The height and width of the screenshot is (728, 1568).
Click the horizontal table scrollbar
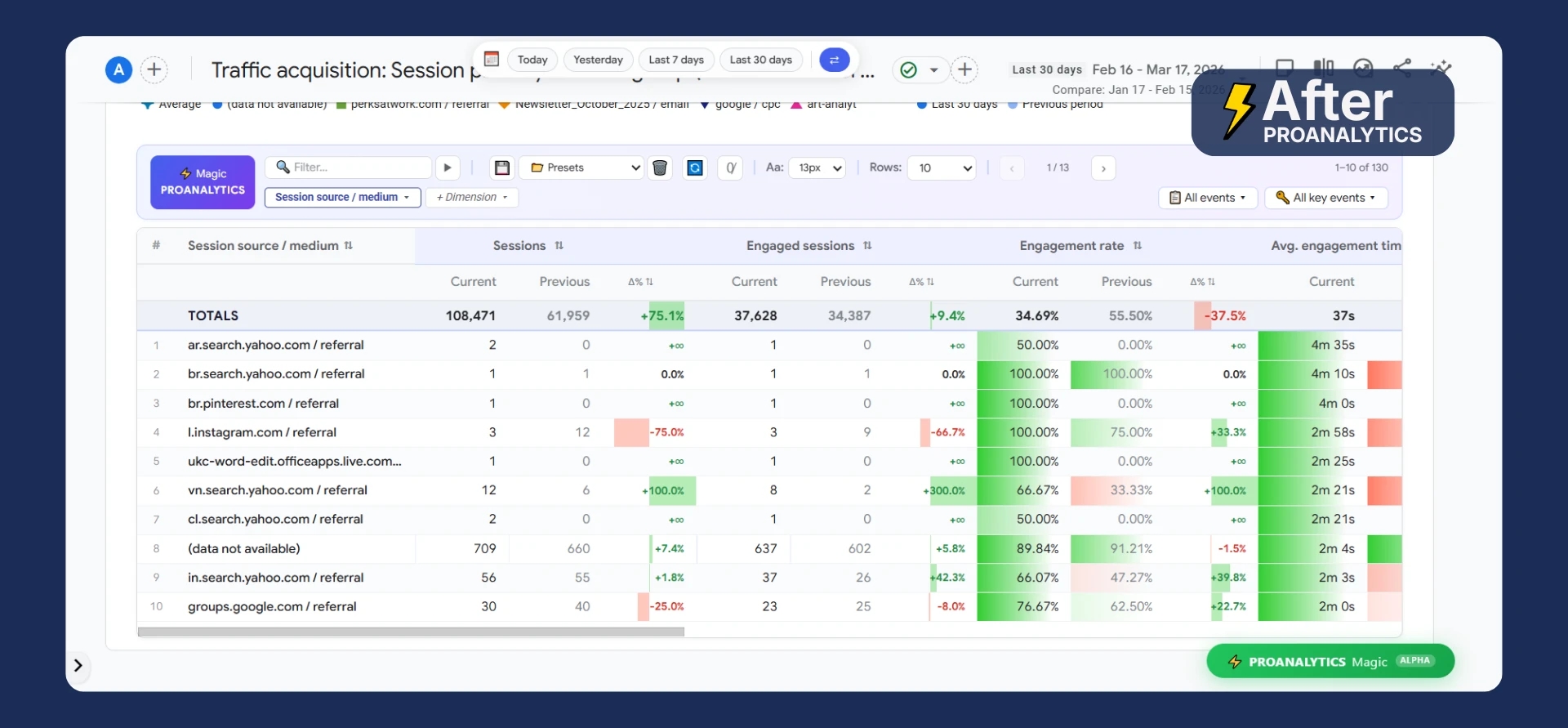coord(411,632)
